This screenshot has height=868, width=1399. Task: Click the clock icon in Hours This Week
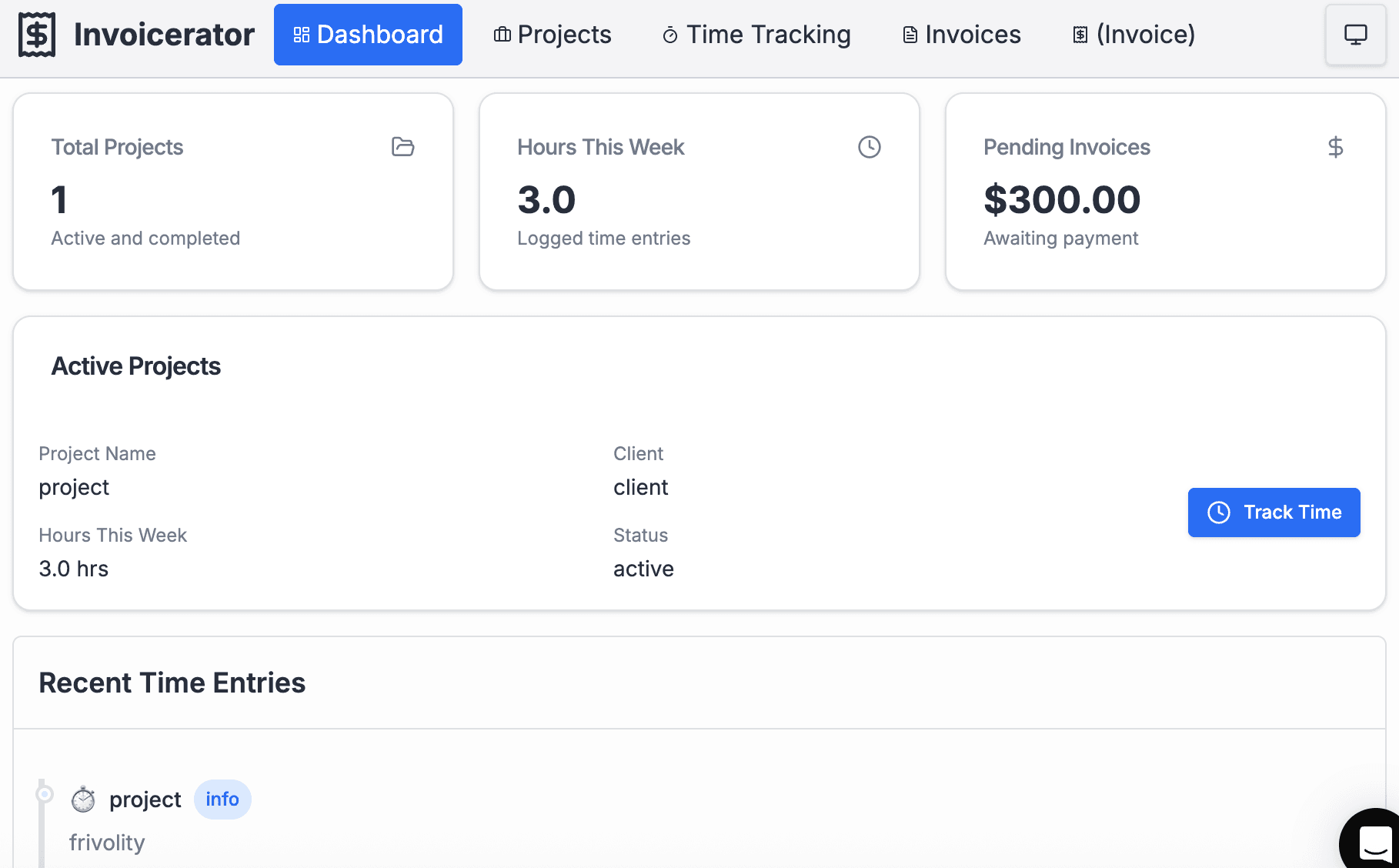pos(869,147)
